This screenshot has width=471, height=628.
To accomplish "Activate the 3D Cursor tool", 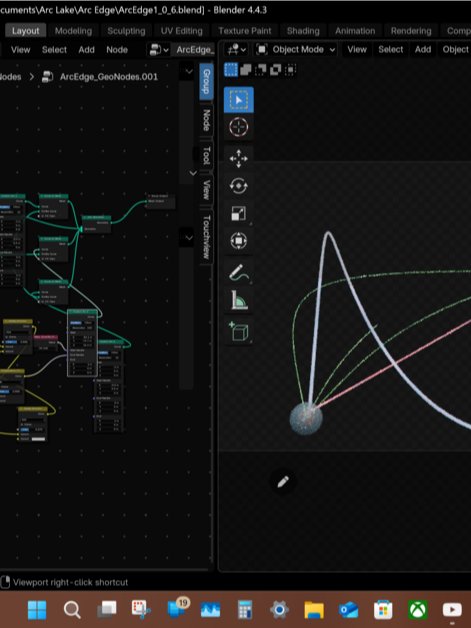I will 238,127.
